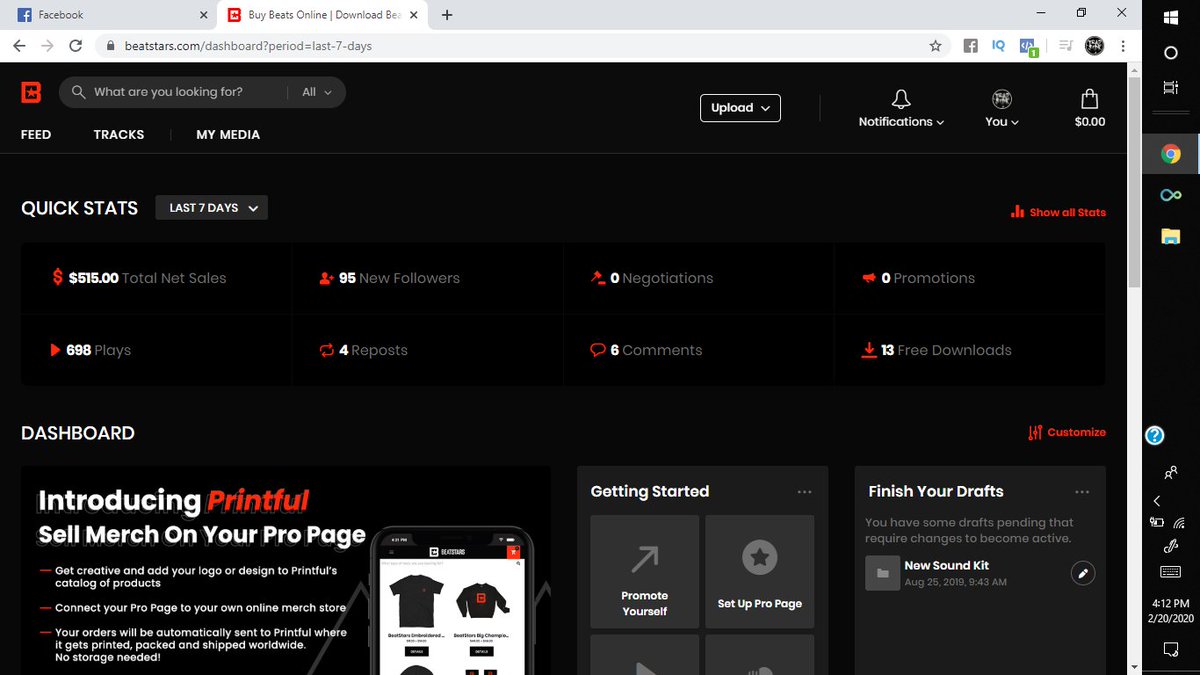Open a new browser tab
1200x675 pixels.
(x=447, y=15)
